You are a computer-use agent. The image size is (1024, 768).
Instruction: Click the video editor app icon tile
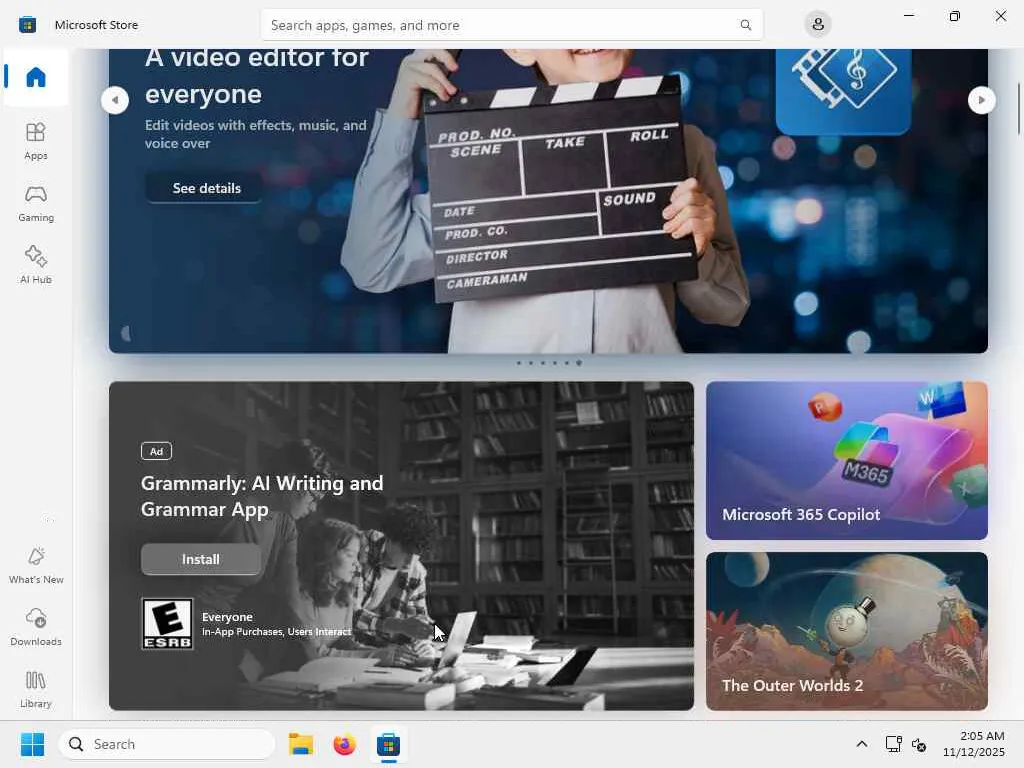pos(843,90)
